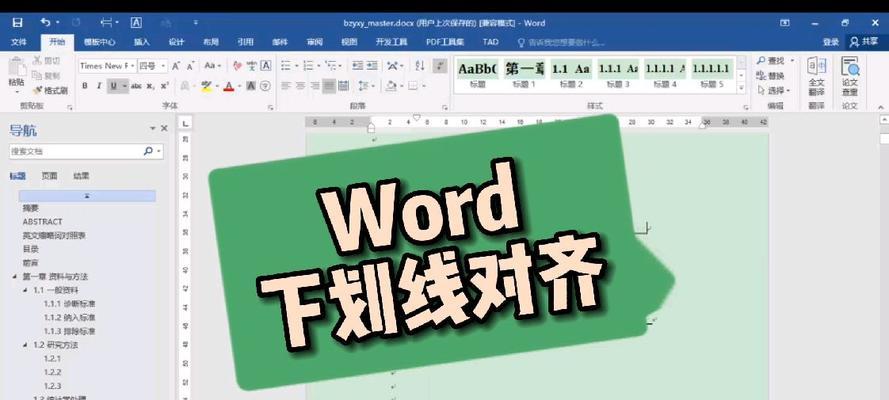The image size is (889, 400).
Task: Click the sort A-Z icon
Action: 420,66
